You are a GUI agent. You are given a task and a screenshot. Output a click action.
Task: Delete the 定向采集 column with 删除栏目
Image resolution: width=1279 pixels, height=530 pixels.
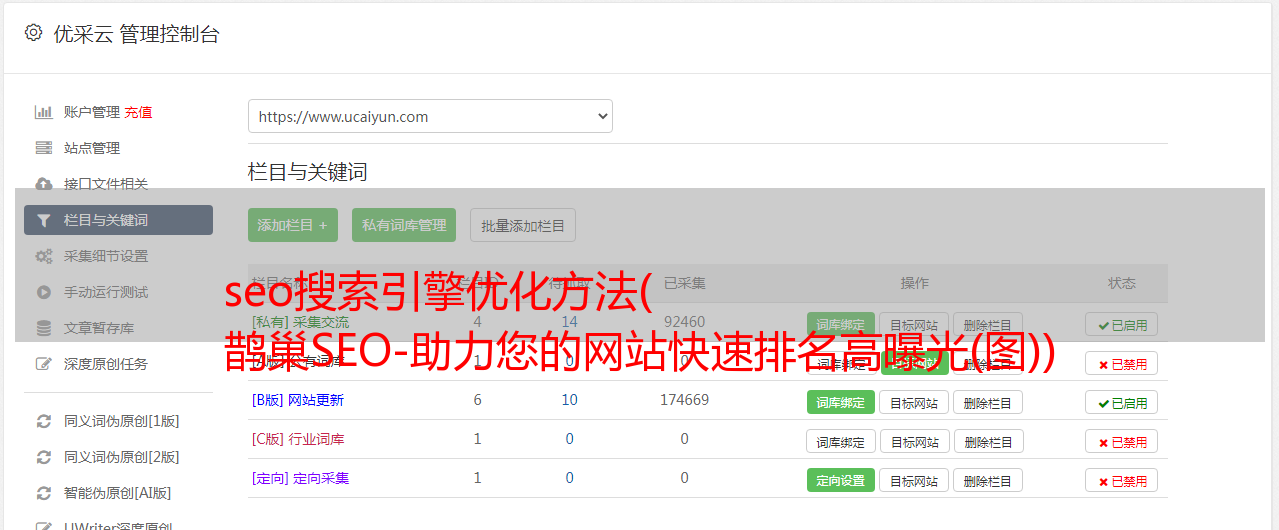pos(988,480)
